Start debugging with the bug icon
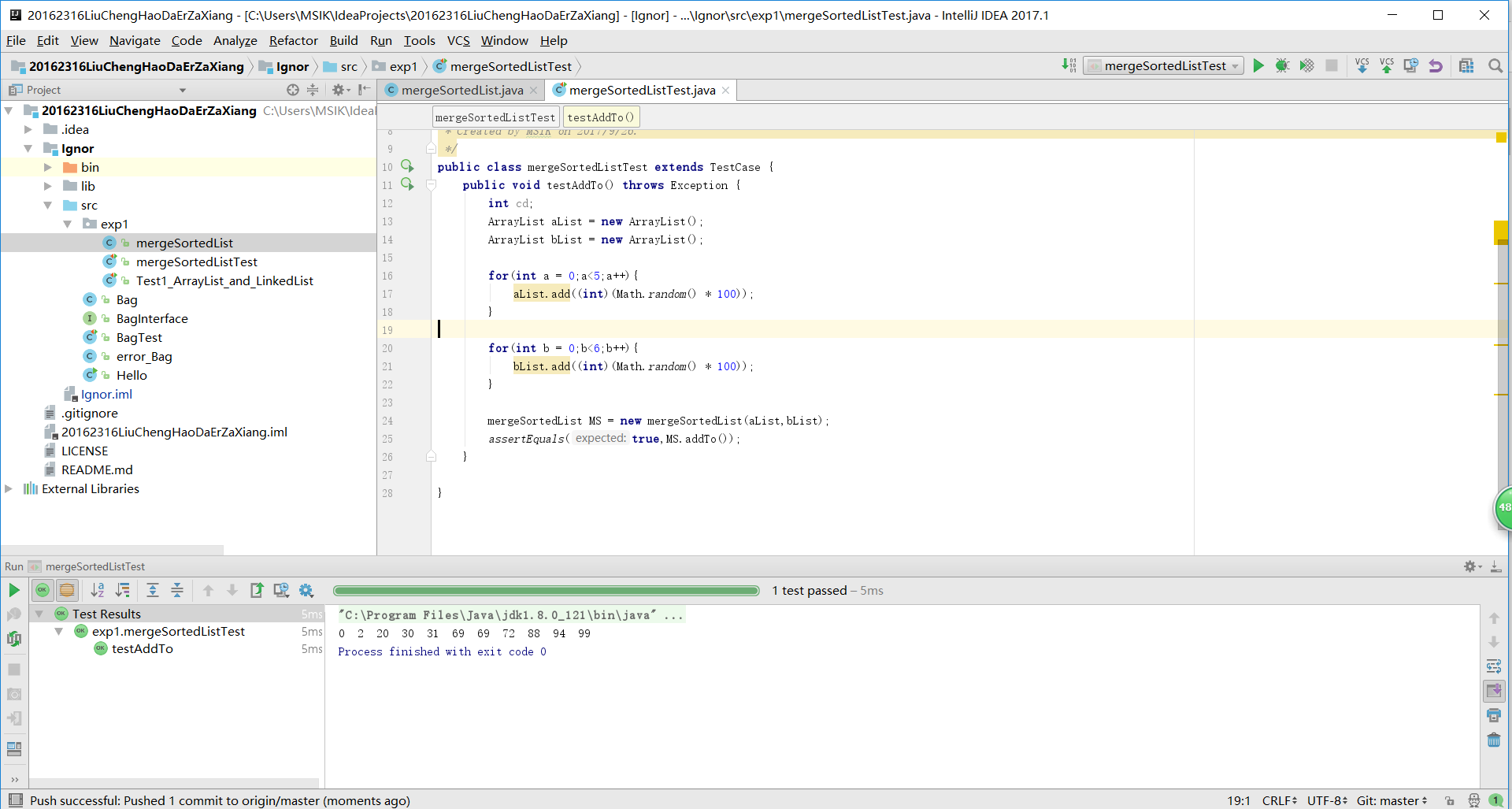This screenshot has width=1512, height=809. click(1282, 65)
